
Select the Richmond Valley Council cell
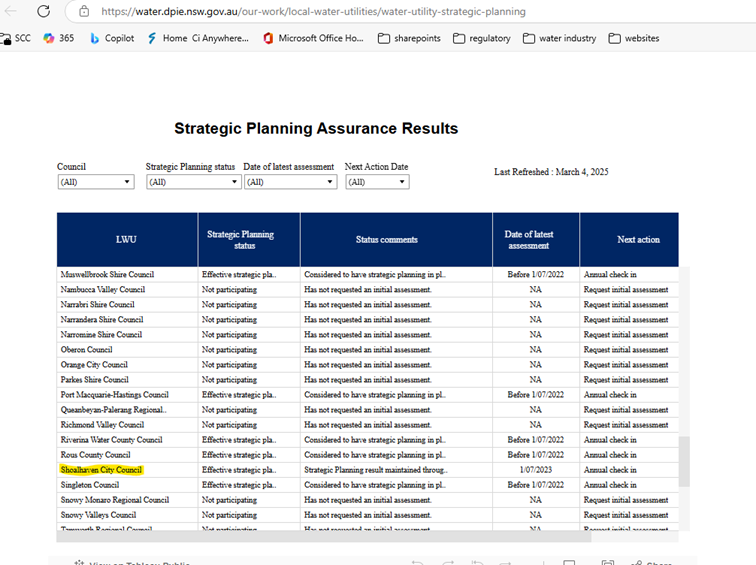[x=127, y=425]
